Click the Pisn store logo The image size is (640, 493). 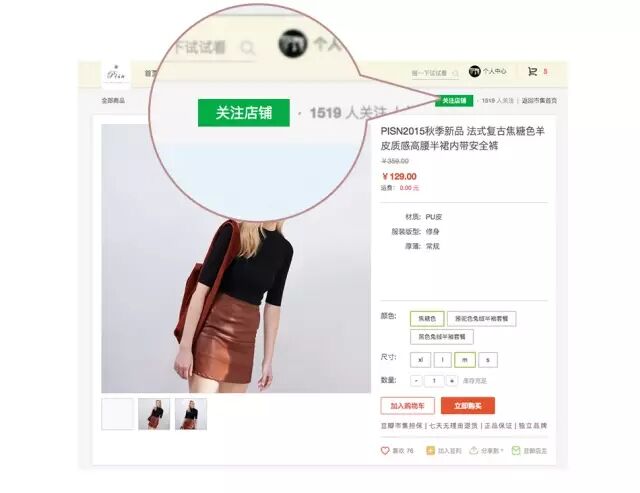[116, 74]
